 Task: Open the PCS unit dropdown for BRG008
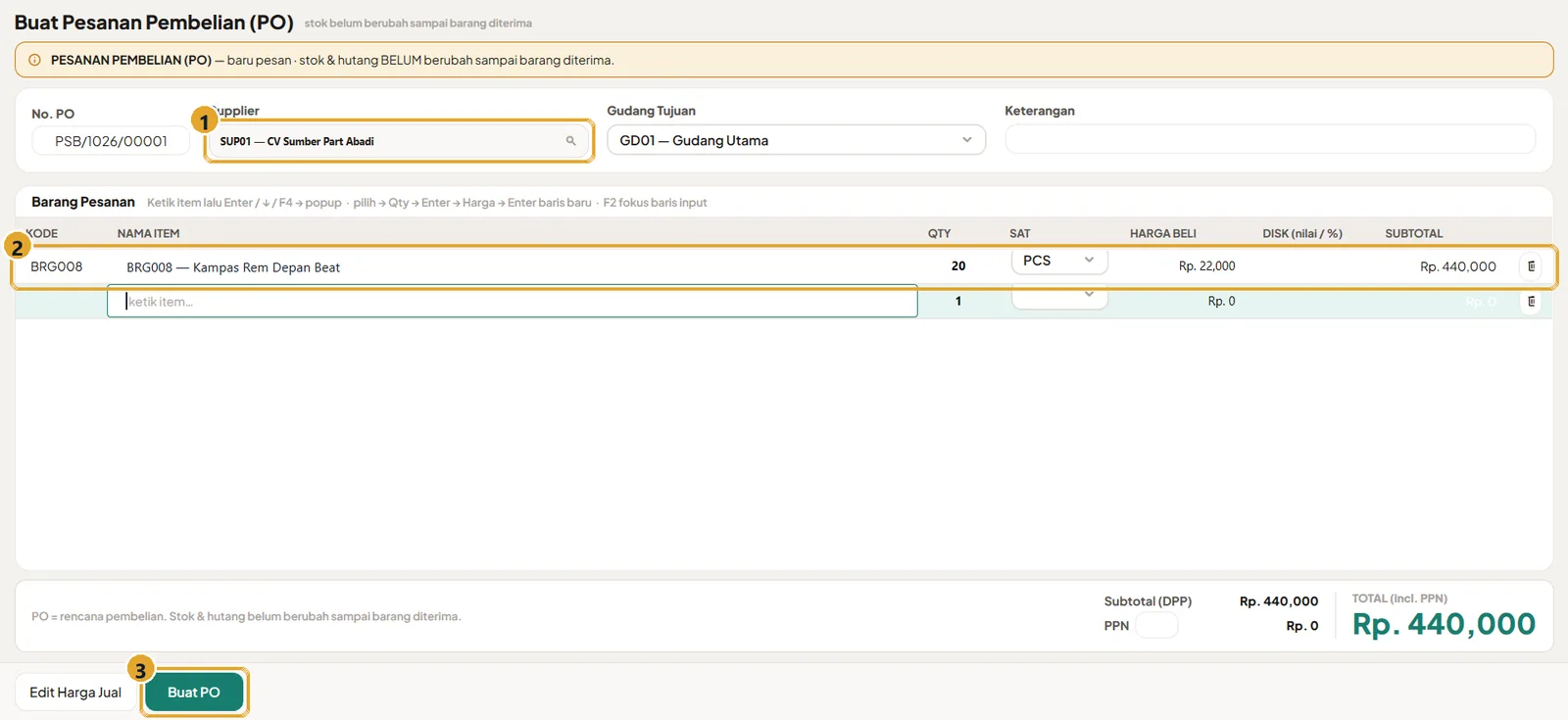[x=1059, y=261]
